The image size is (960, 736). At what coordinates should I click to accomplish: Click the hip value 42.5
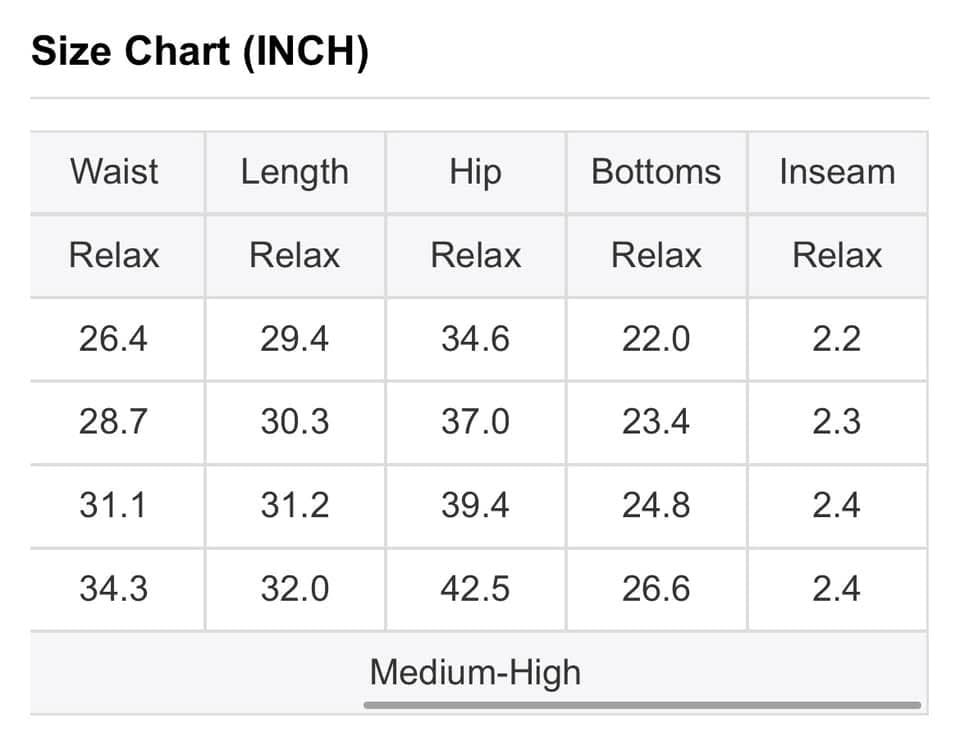tap(476, 588)
